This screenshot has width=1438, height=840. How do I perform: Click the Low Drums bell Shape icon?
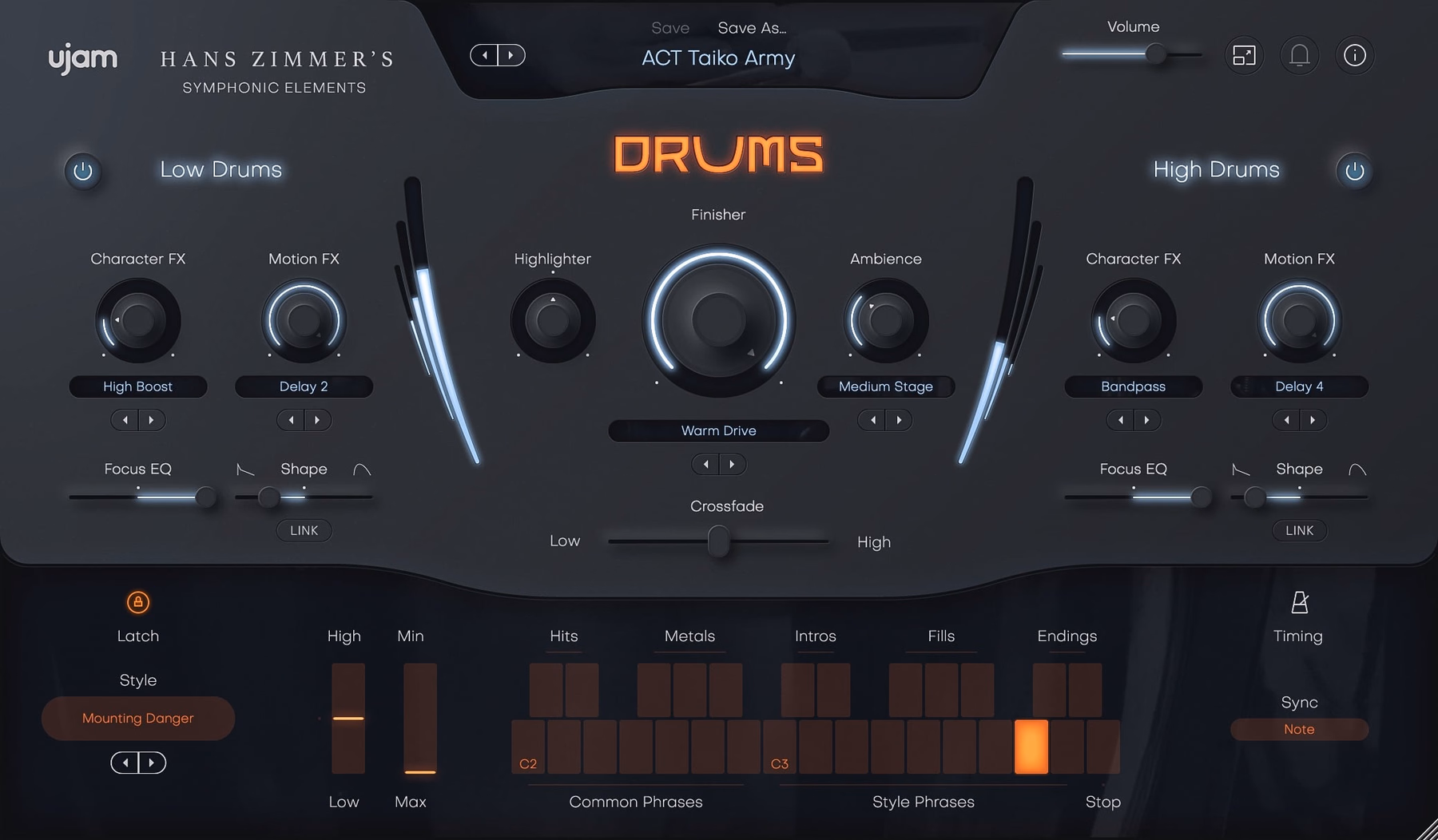(362, 470)
